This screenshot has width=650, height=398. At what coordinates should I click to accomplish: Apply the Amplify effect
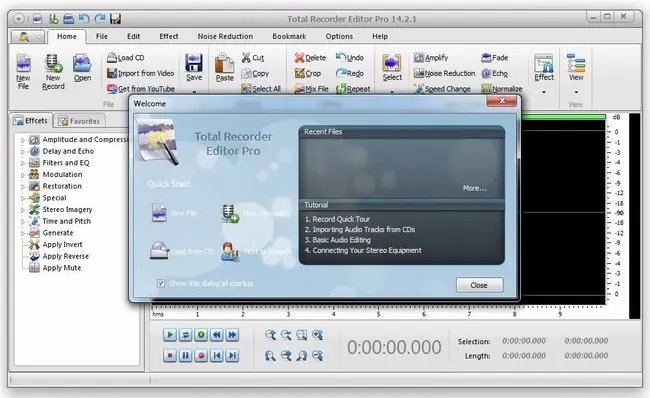(431, 58)
